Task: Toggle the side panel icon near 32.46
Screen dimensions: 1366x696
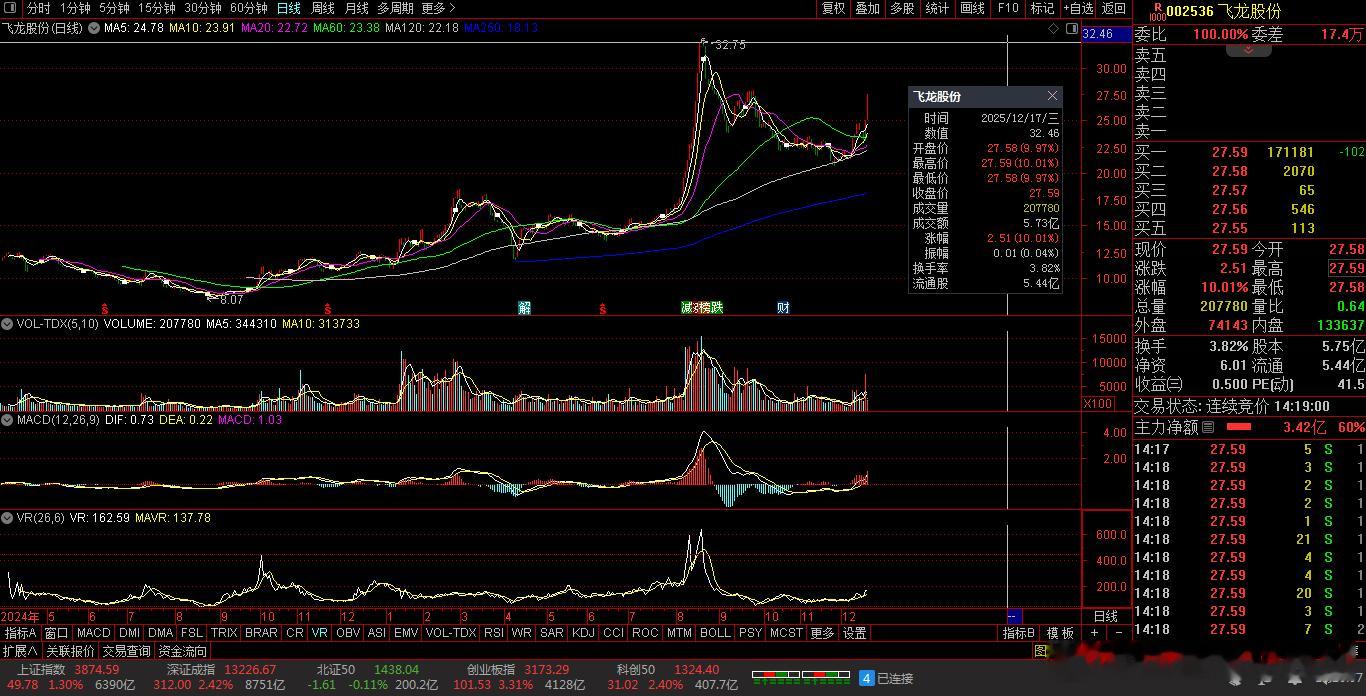Action: point(1071,29)
